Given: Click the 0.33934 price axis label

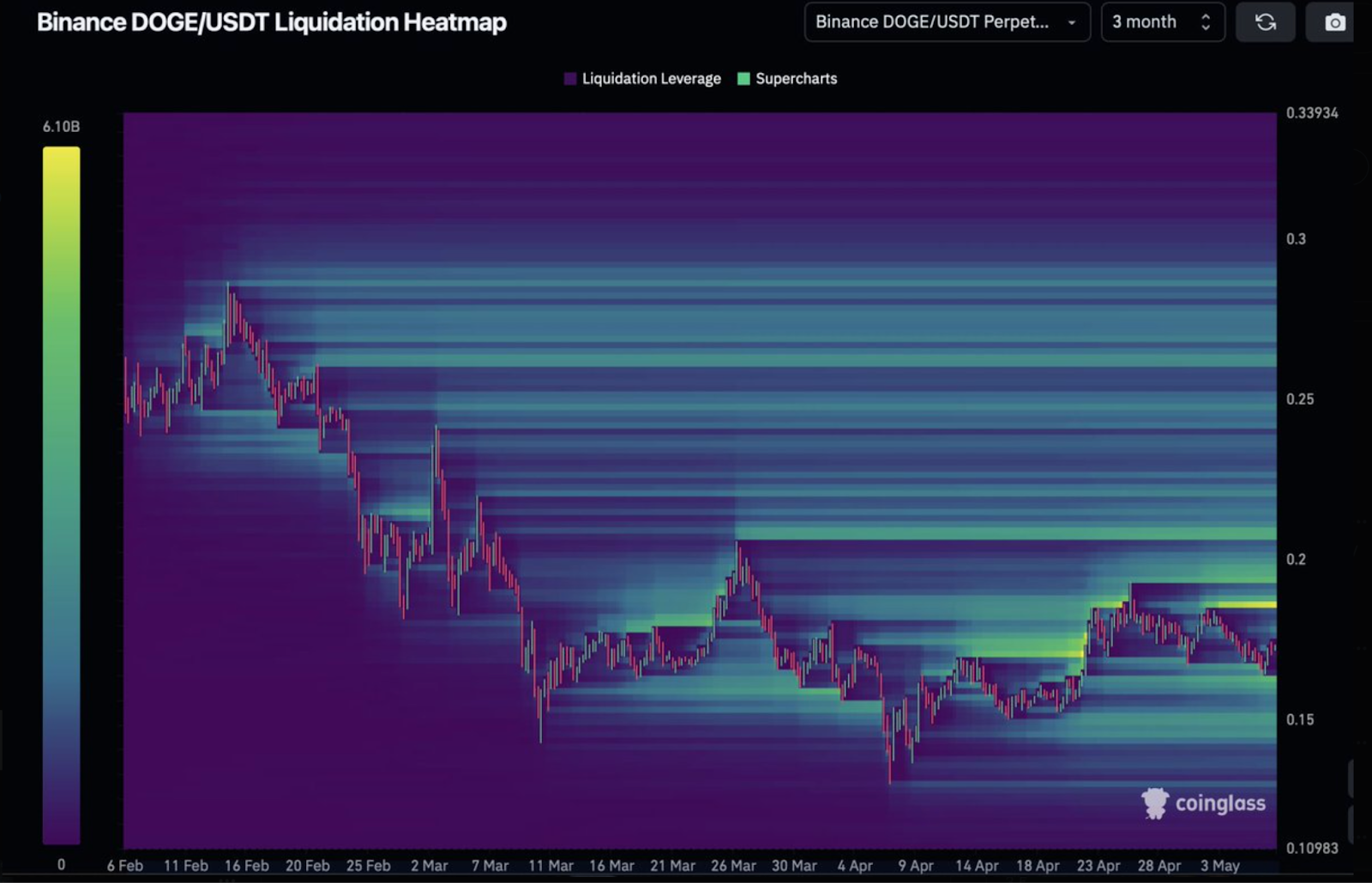Looking at the screenshot, I should pyautogui.click(x=1312, y=113).
